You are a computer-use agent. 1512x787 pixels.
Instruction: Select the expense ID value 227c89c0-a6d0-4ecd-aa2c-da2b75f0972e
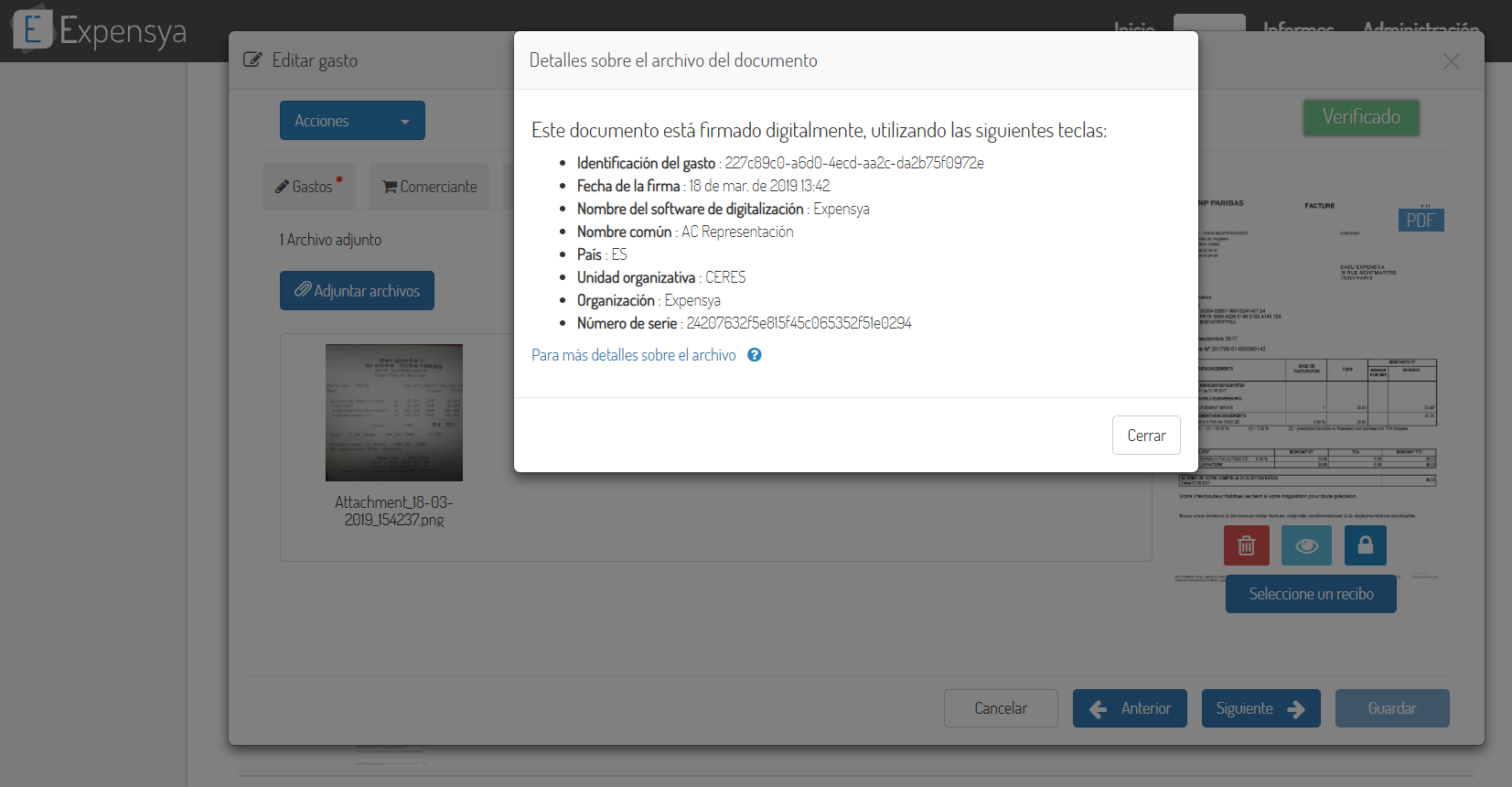pyautogui.click(x=854, y=163)
